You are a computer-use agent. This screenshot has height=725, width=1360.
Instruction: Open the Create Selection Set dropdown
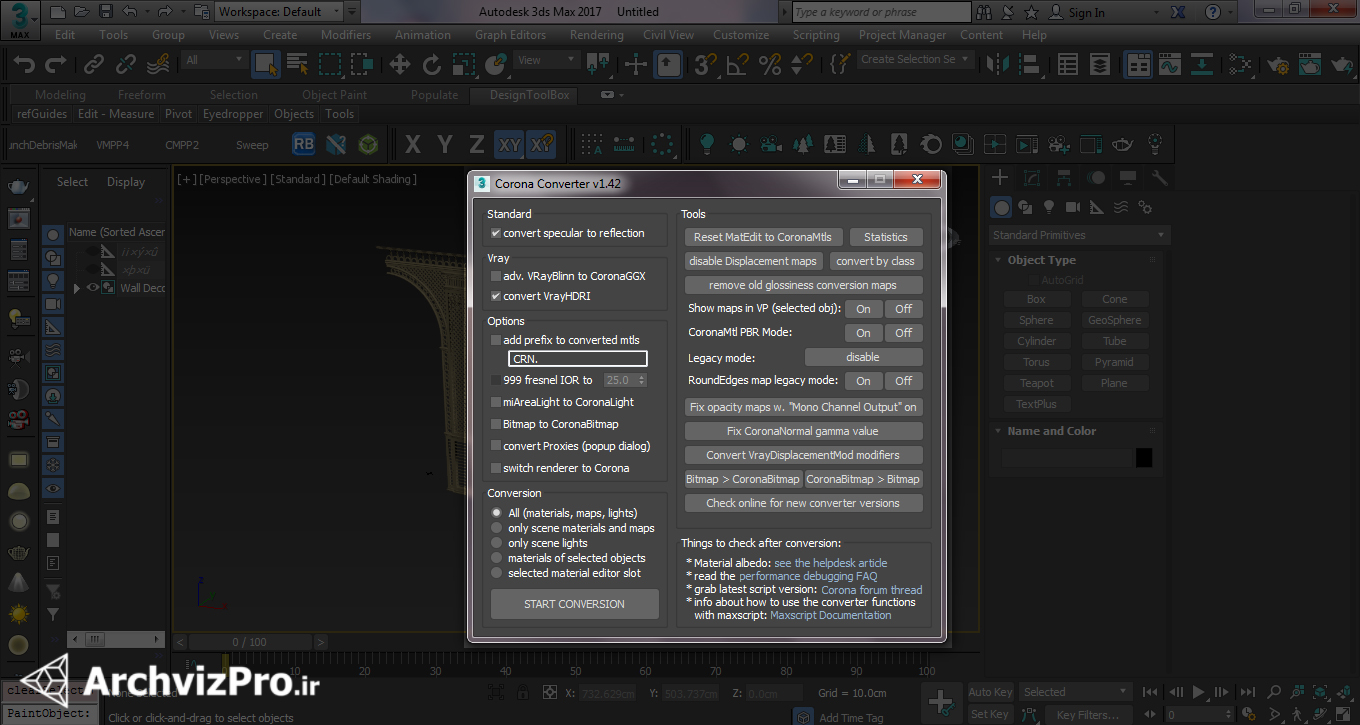click(915, 59)
